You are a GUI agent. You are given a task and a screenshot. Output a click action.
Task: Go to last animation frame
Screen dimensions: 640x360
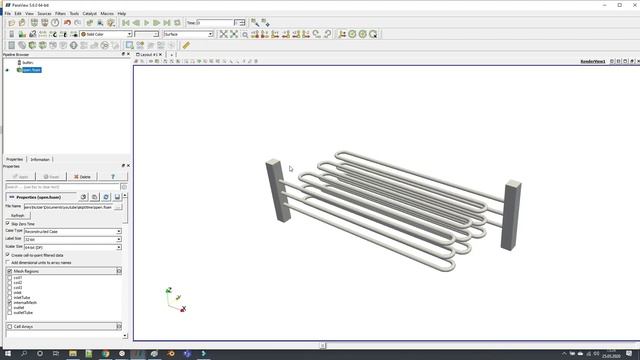[167, 23]
